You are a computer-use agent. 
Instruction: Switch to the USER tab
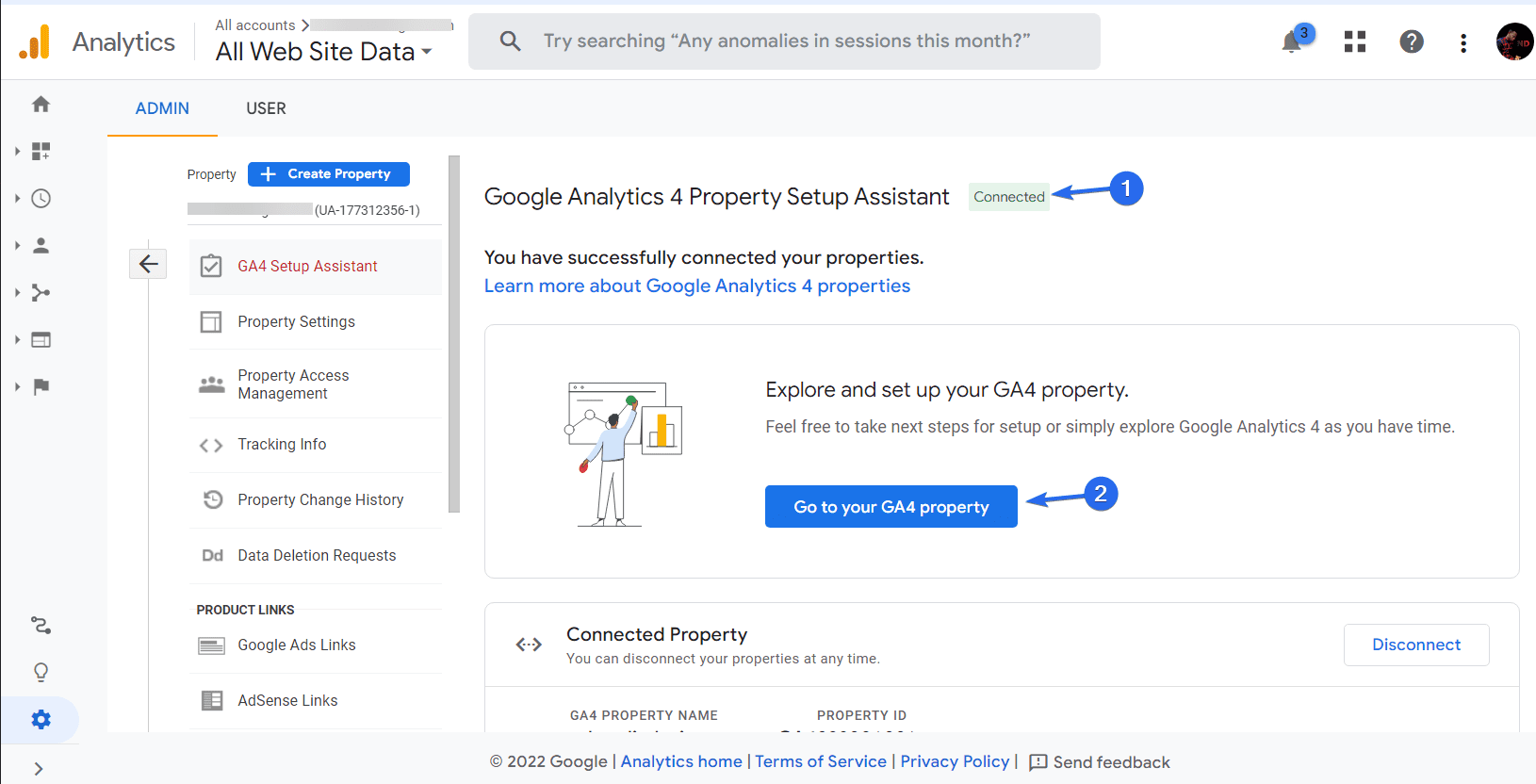point(266,108)
